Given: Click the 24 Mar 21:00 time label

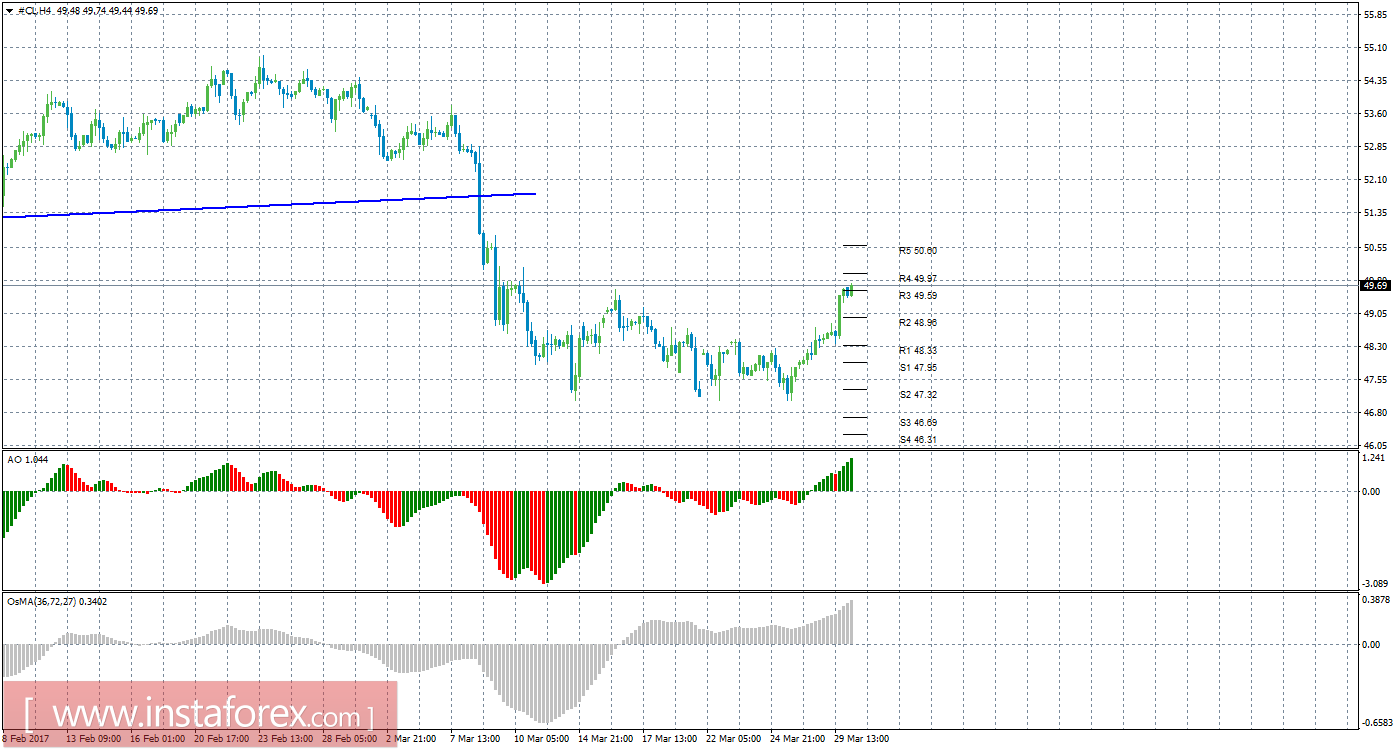Looking at the screenshot, I should coord(797,739).
